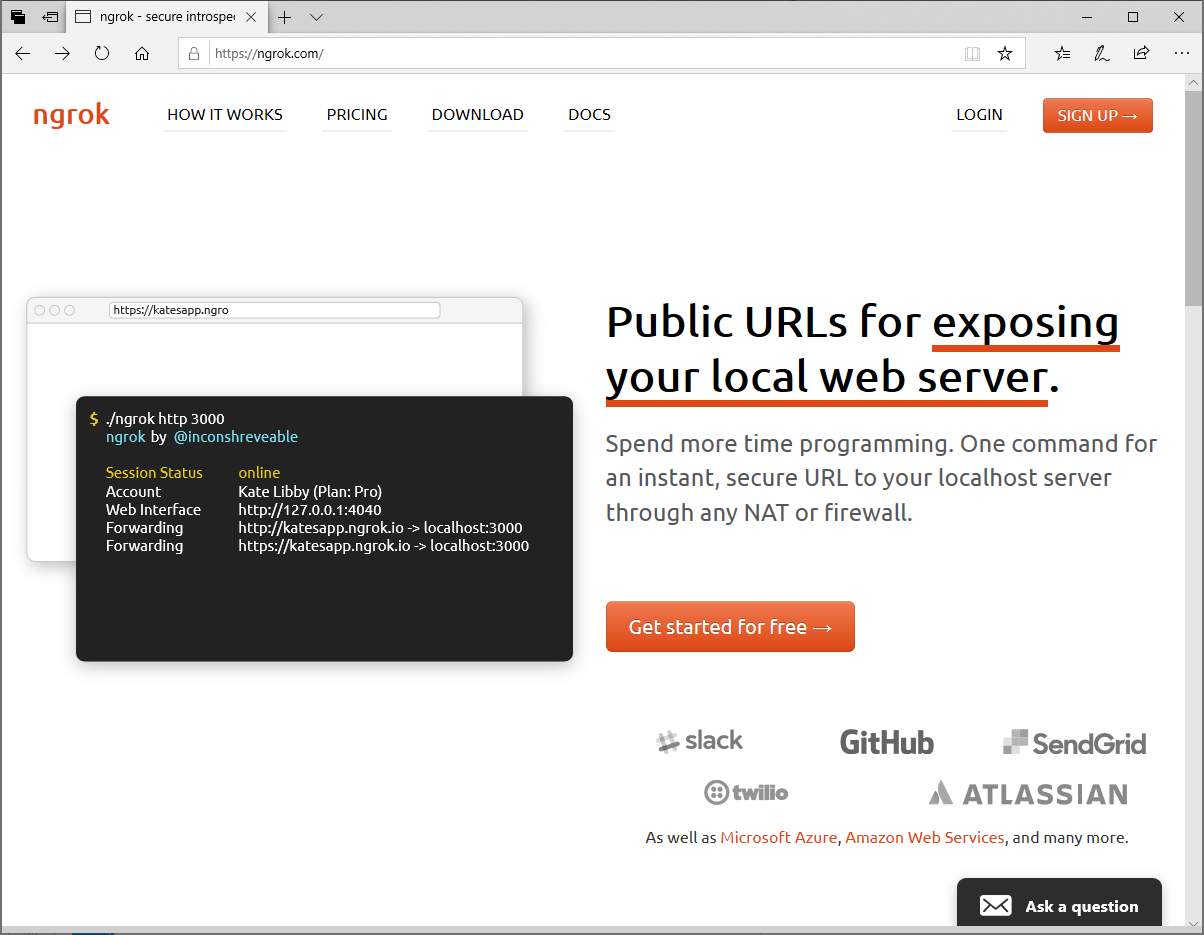The image size is (1204, 935).
Task: Expand the tab preview chevron
Action: (317, 17)
